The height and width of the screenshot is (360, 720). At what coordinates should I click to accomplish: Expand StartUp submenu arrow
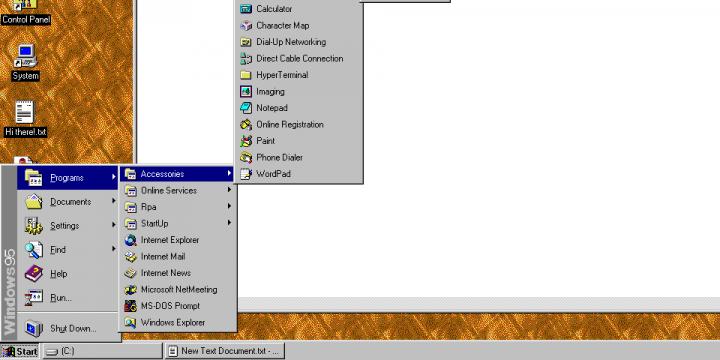(229, 223)
